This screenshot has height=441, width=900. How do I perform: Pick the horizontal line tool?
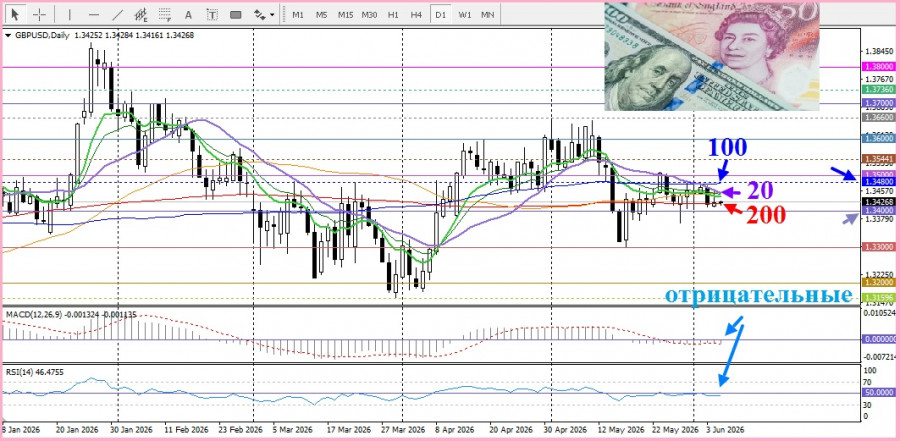click(94, 14)
